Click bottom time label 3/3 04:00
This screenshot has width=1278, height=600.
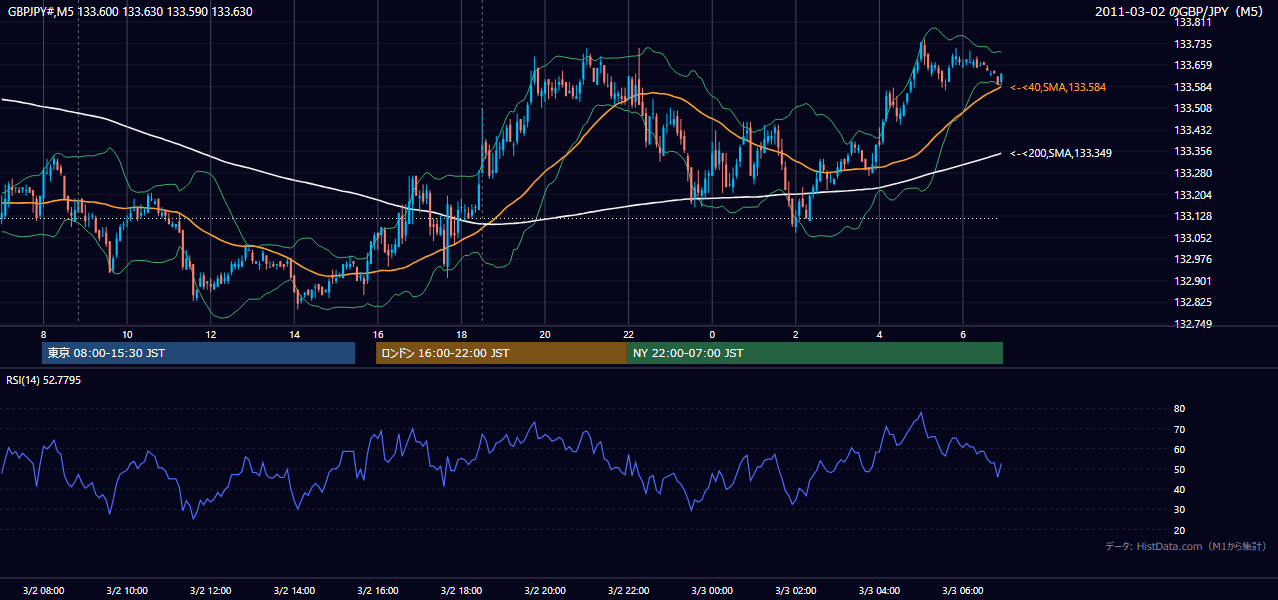879,591
